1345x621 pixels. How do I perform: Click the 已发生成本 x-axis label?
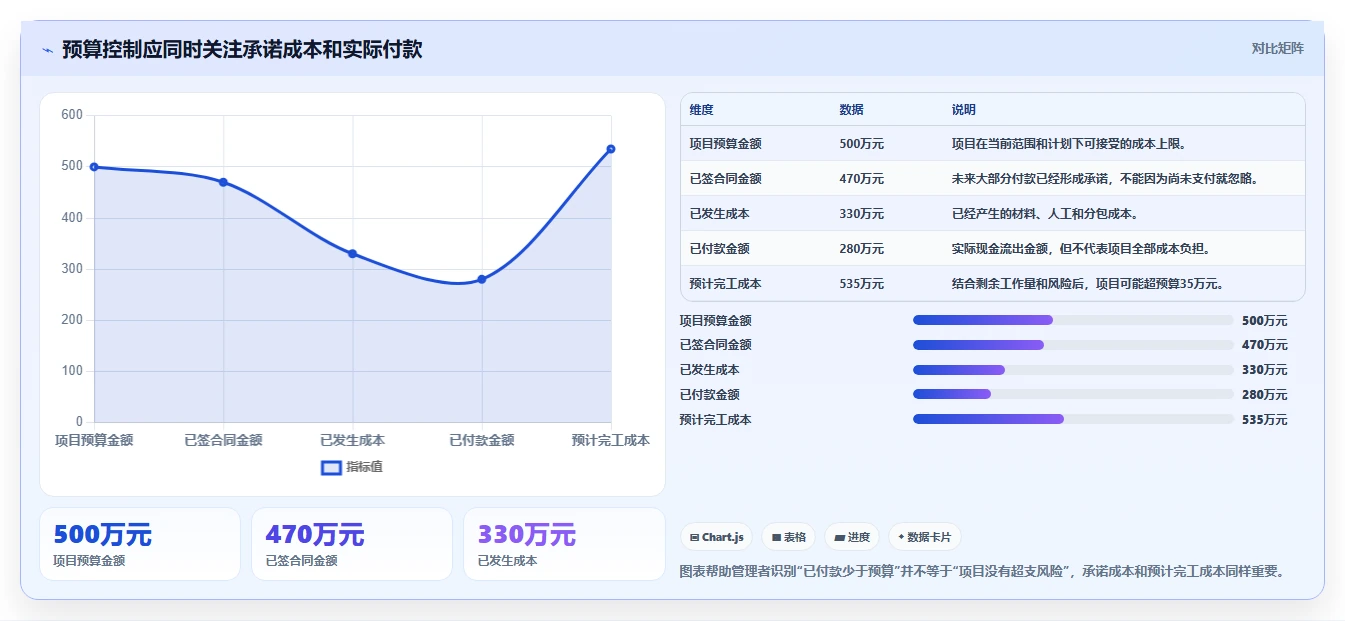352,440
